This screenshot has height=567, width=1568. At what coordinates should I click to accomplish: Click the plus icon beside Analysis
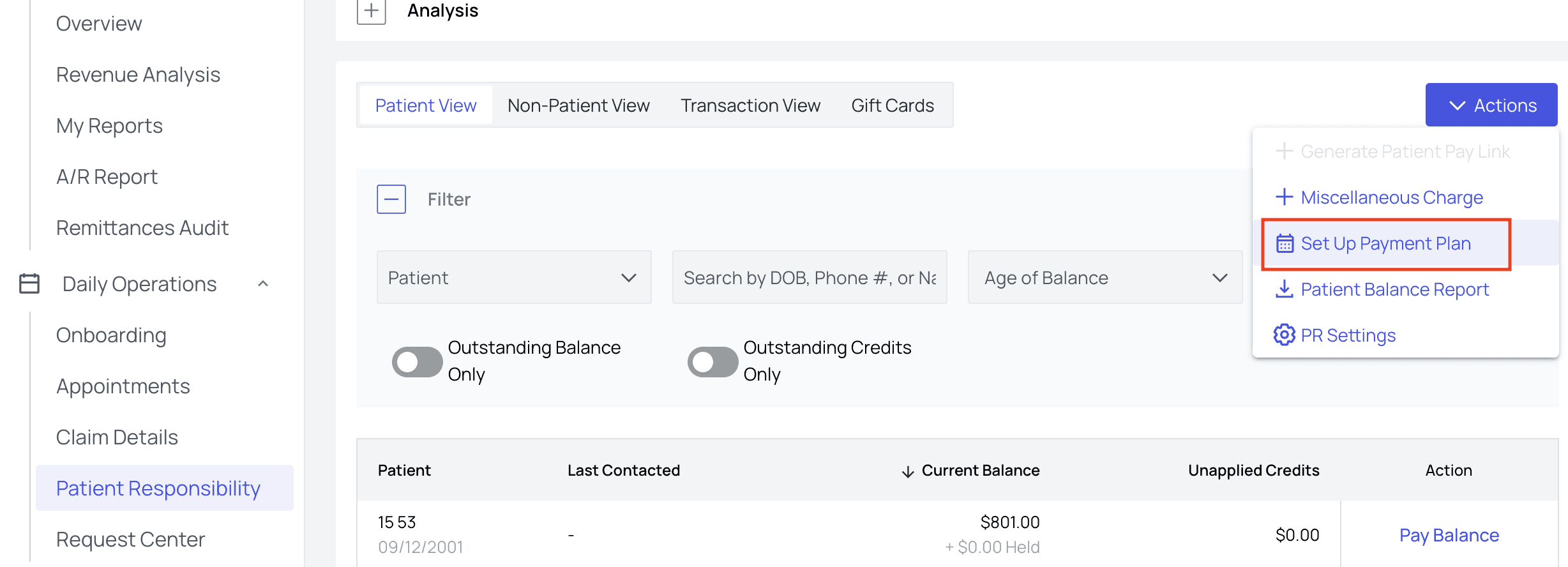coord(371,11)
